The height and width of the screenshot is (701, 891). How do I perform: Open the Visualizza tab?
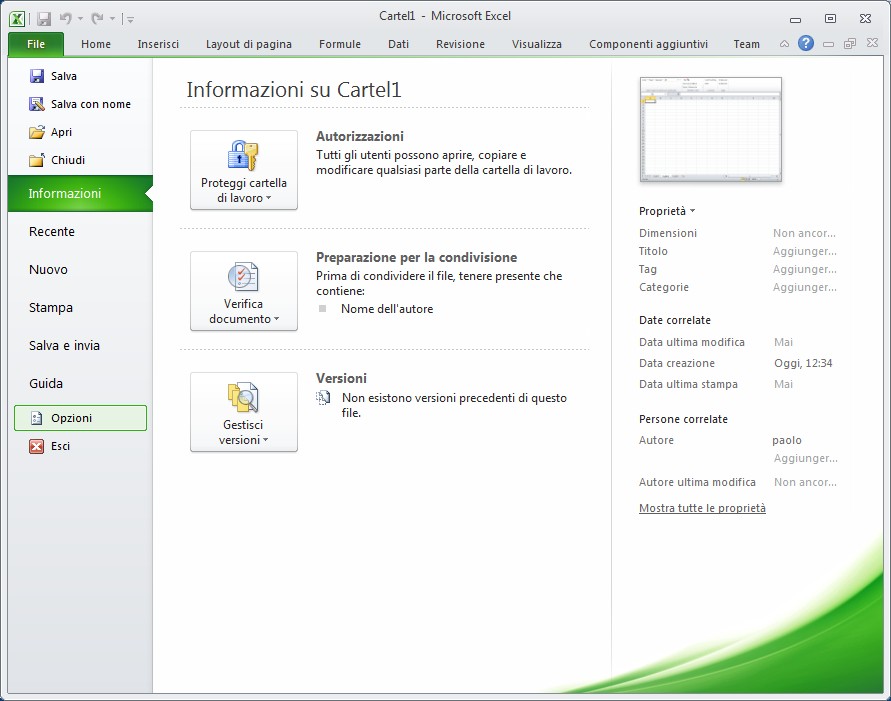[536, 44]
